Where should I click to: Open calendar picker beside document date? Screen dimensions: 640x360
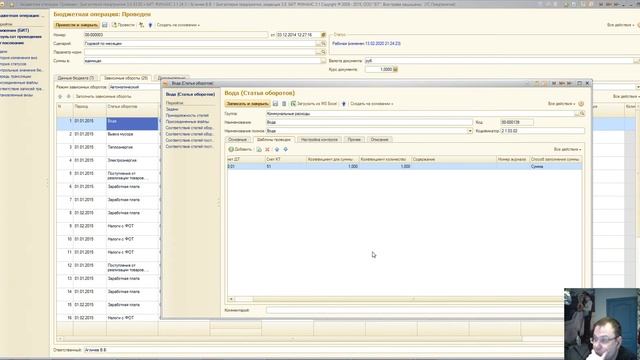click(323, 35)
